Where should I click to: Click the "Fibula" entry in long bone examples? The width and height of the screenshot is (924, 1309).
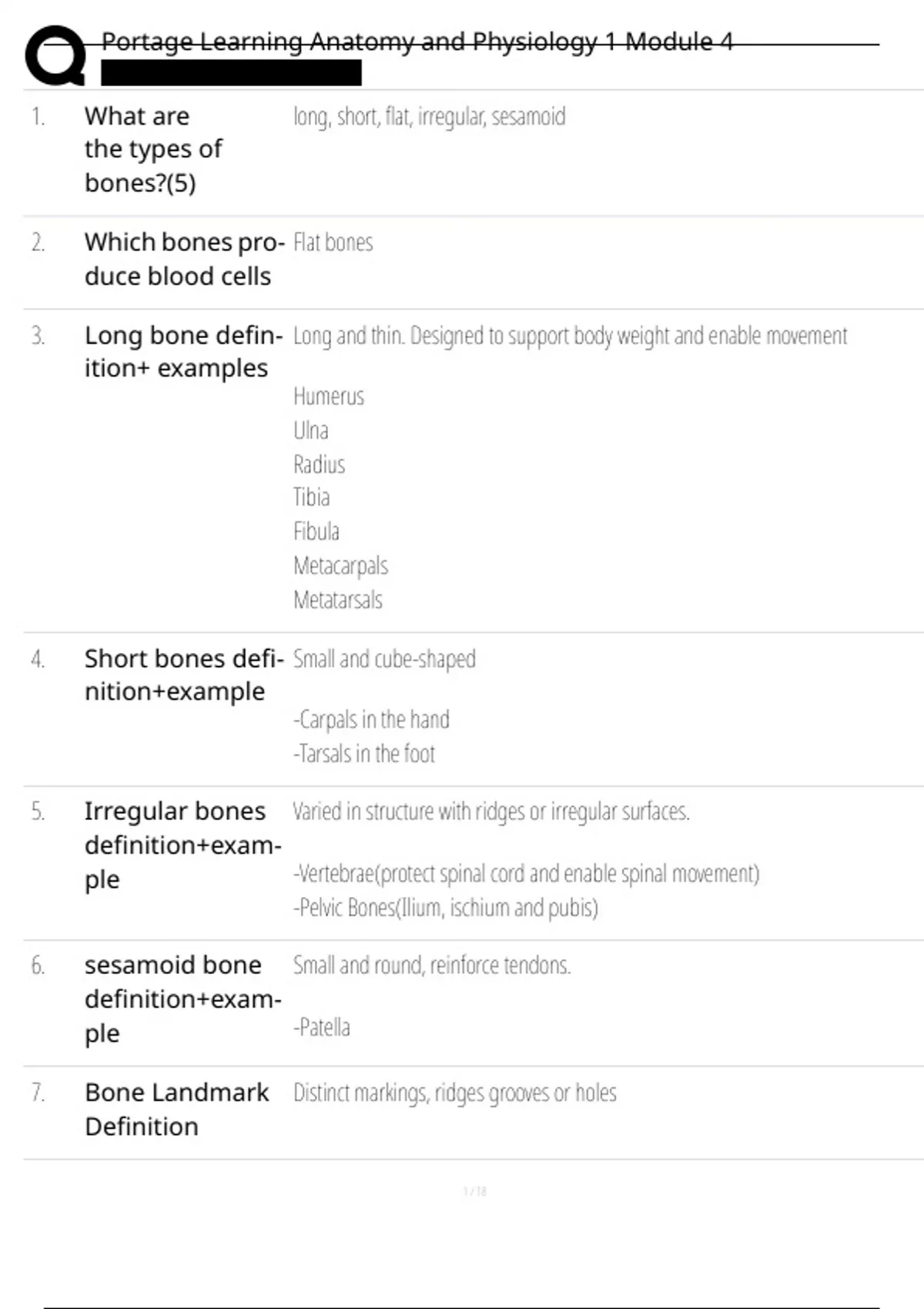pos(316,531)
